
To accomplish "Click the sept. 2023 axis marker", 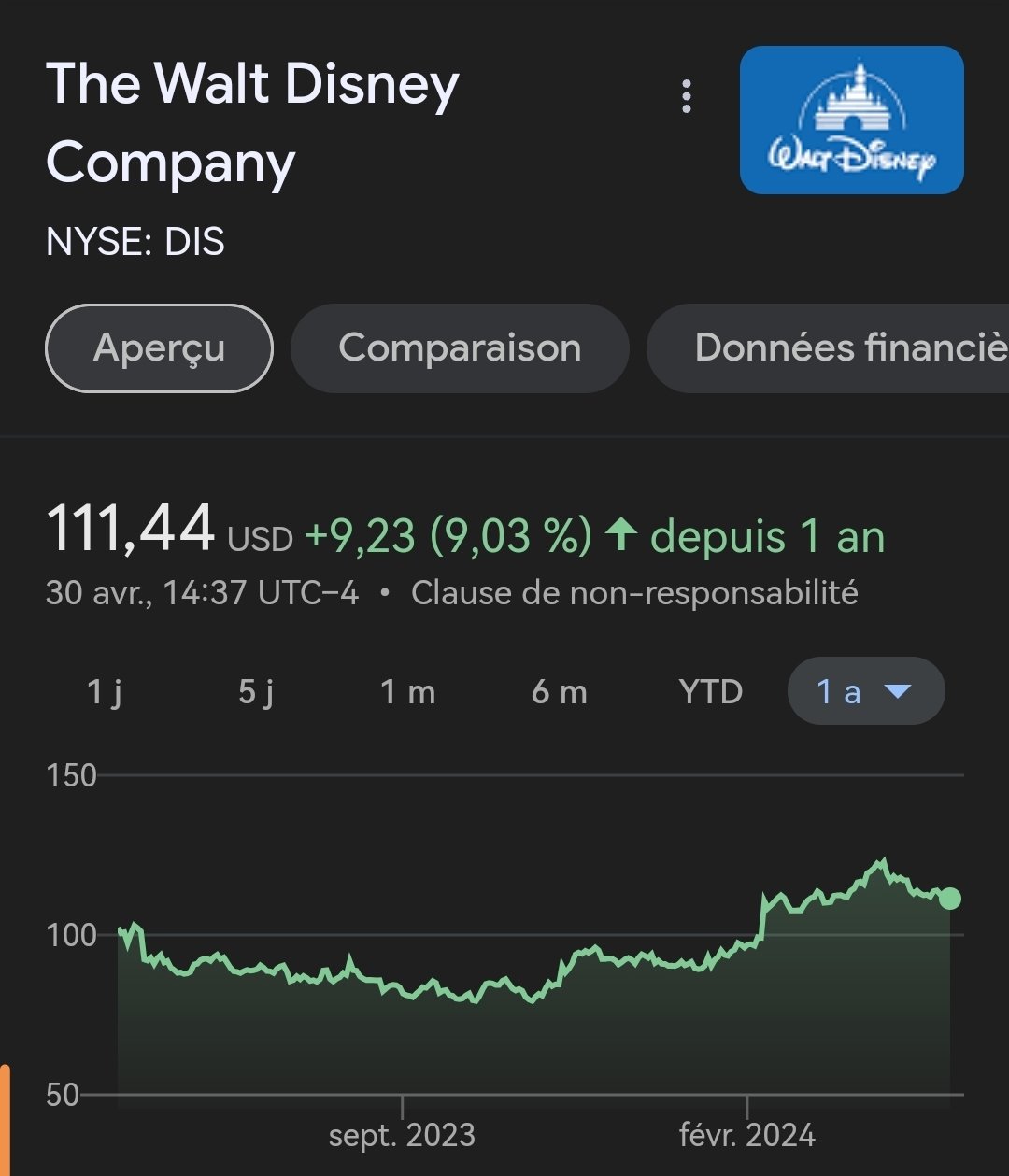I will click(402, 1135).
